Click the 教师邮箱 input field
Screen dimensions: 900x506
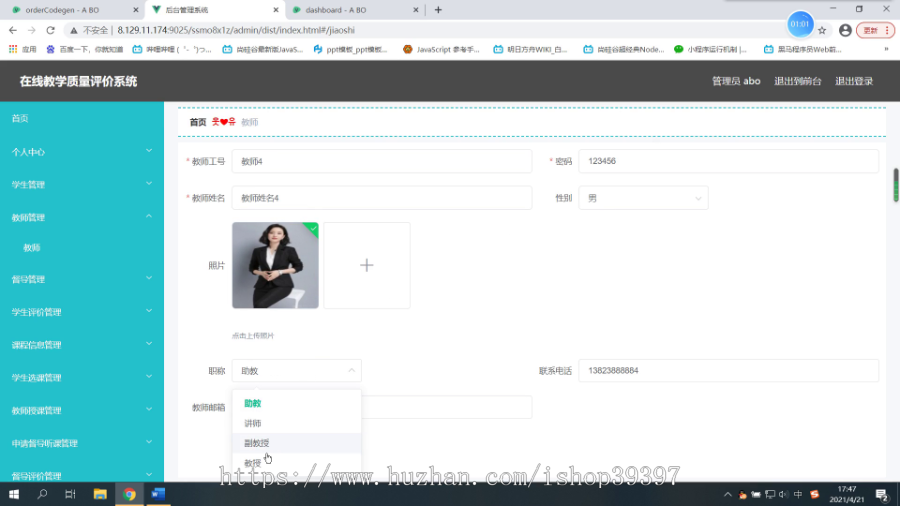(x=382, y=407)
